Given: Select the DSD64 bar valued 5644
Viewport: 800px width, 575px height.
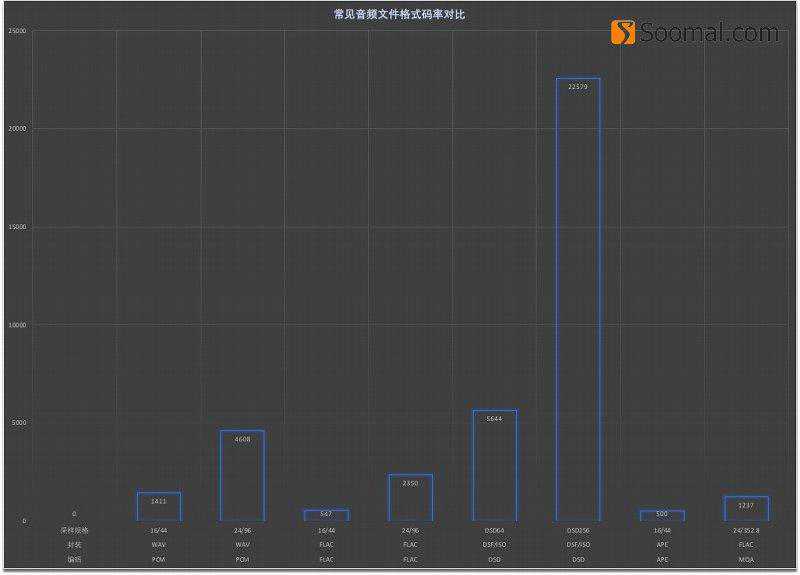Looking at the screenshot, I should point(494,465).
